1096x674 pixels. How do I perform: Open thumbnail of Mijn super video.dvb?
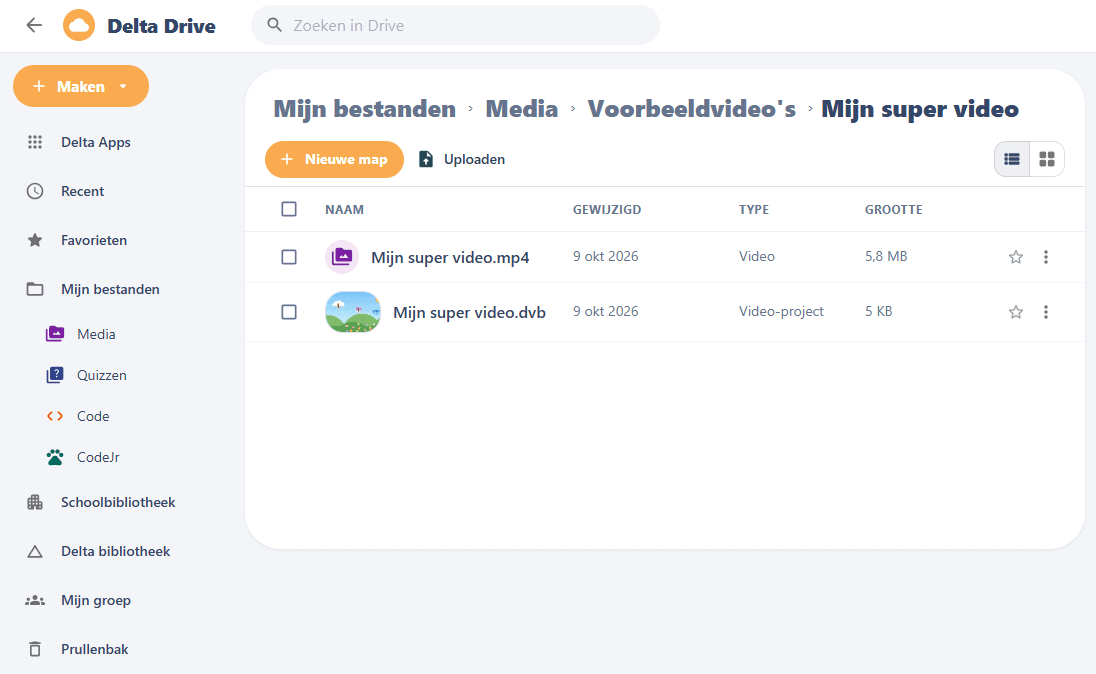coord(353,312)
